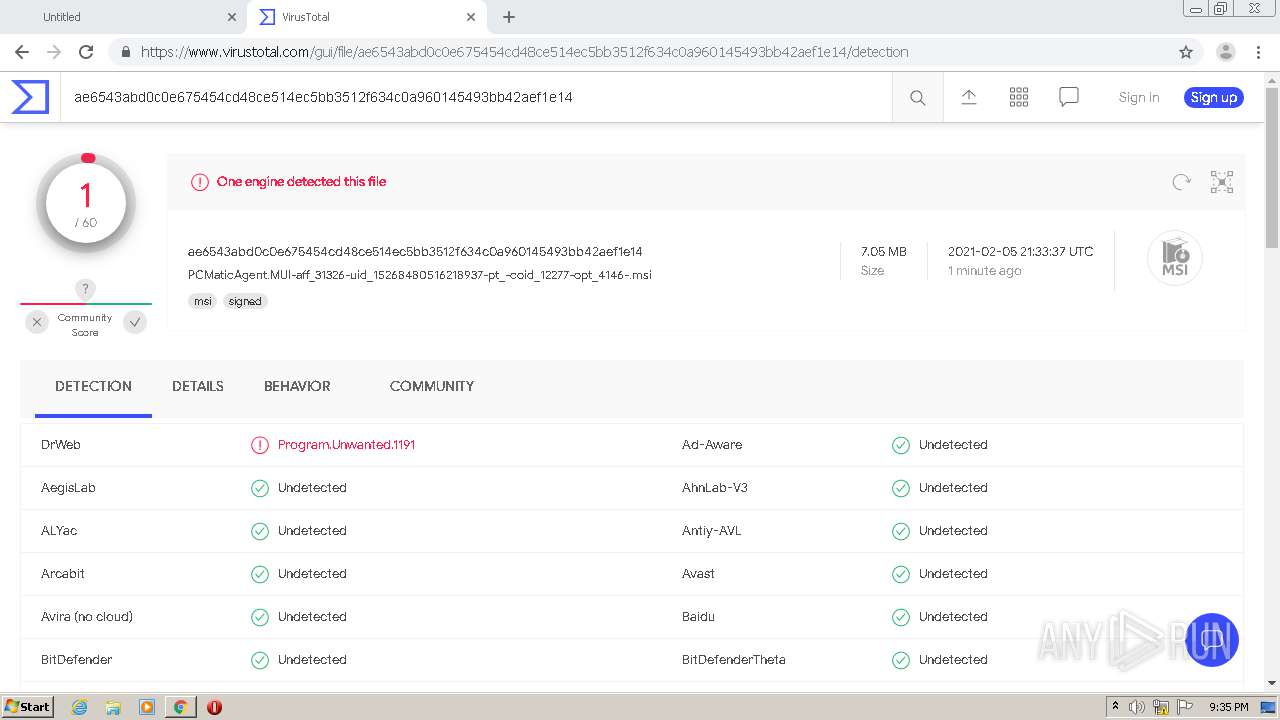Click the 2021-02-05 21:33:37 UTC timestamp
Viewport: 1280px width, 720px height.
(1021, 252)
